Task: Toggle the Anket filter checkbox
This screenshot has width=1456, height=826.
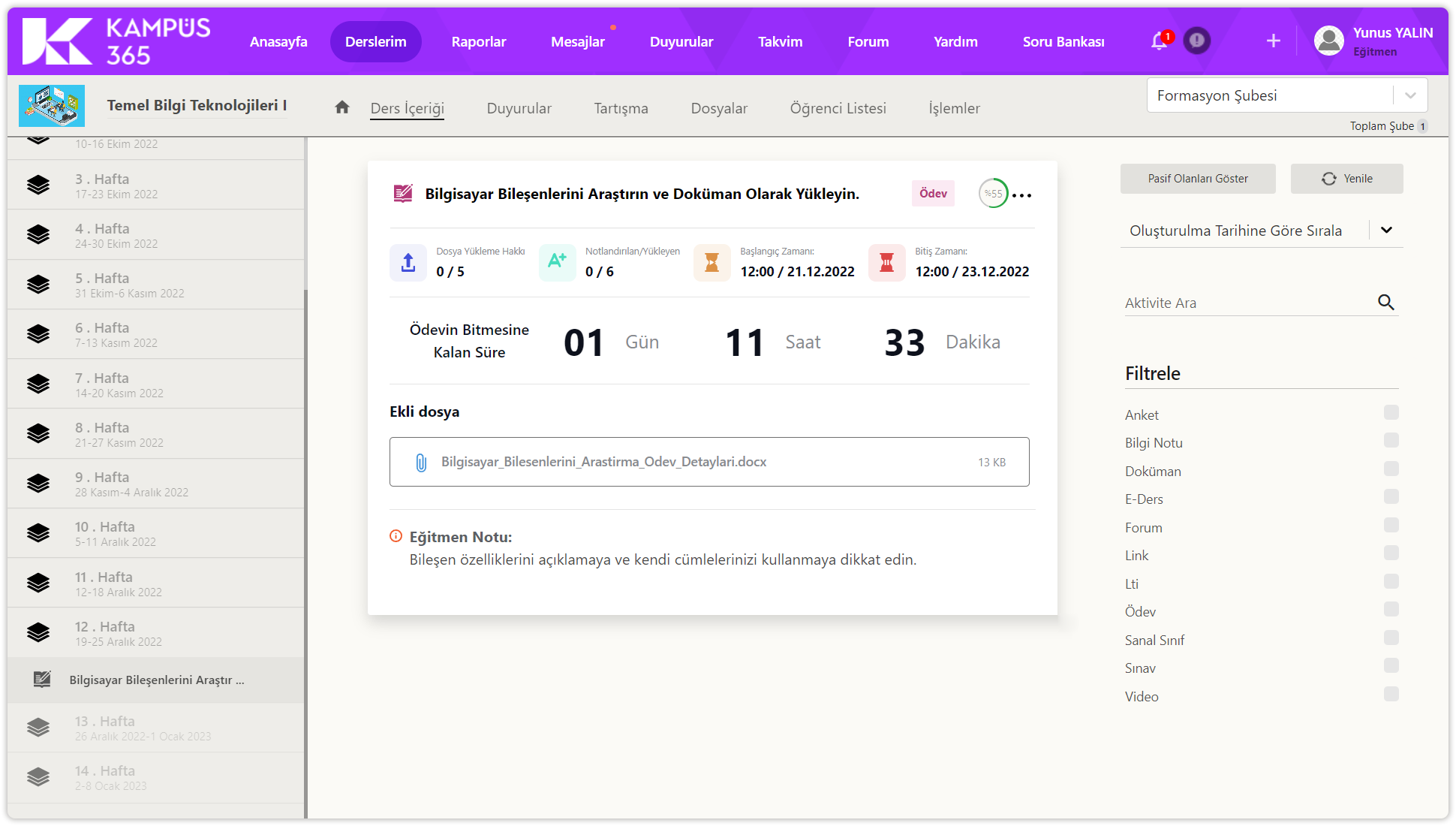Action: point(1391,412)
